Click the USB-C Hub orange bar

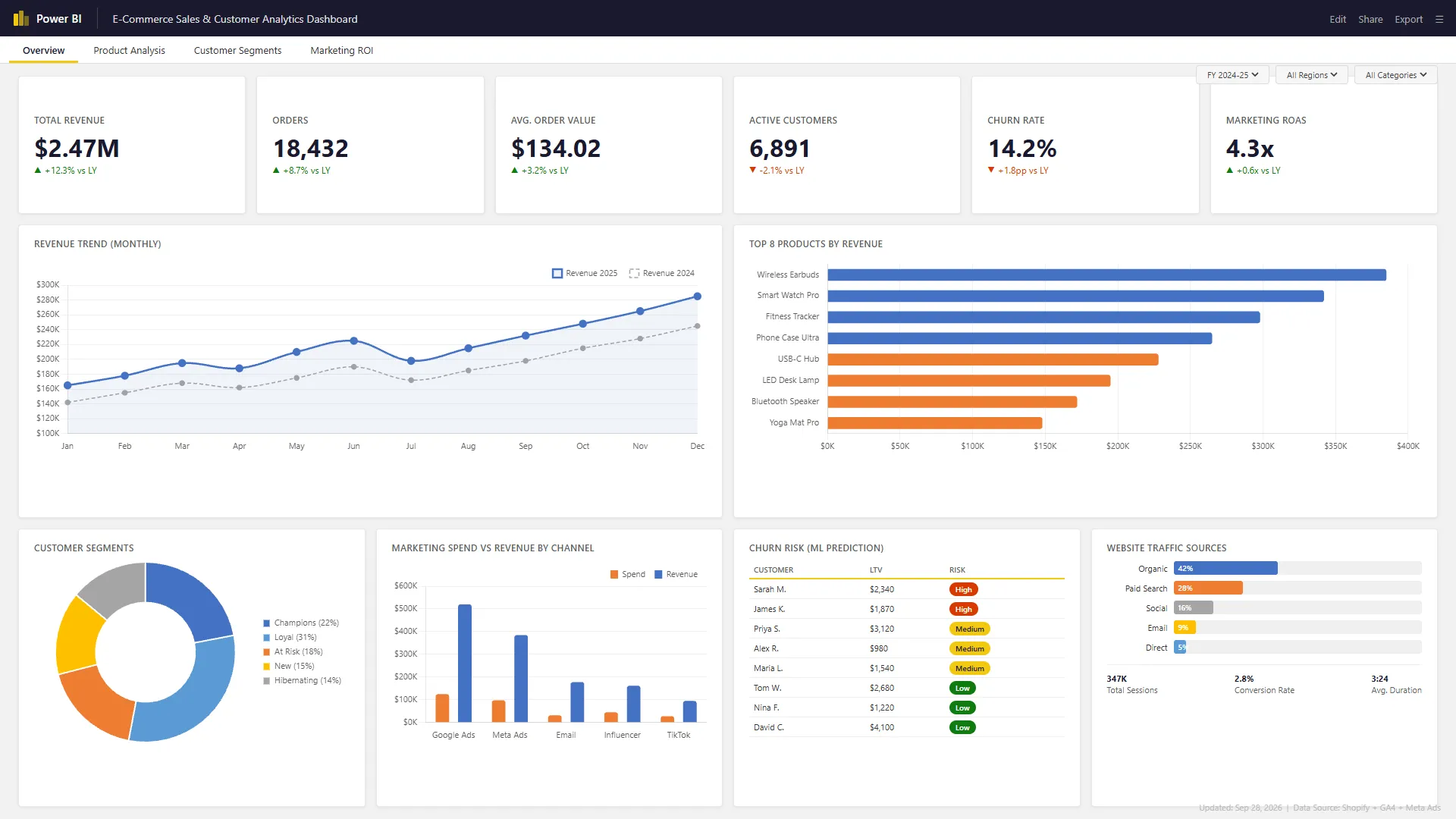pos(993,359)
